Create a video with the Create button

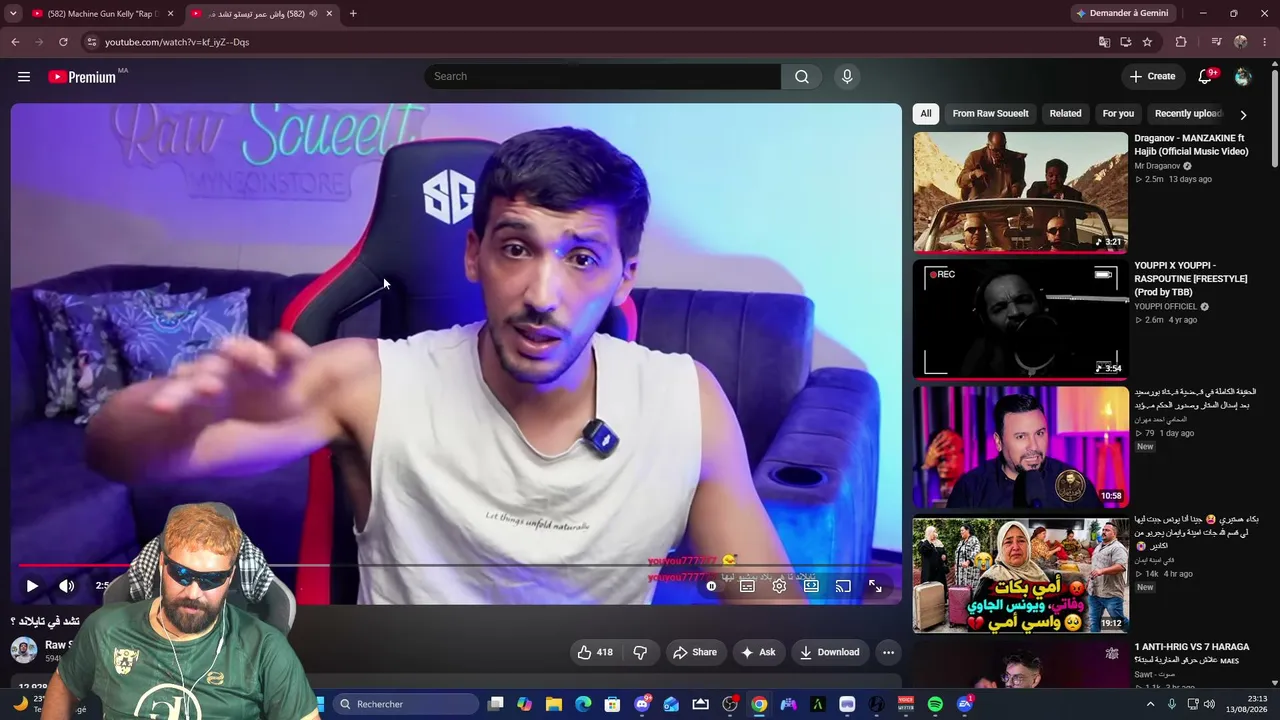pos(1152,77)
